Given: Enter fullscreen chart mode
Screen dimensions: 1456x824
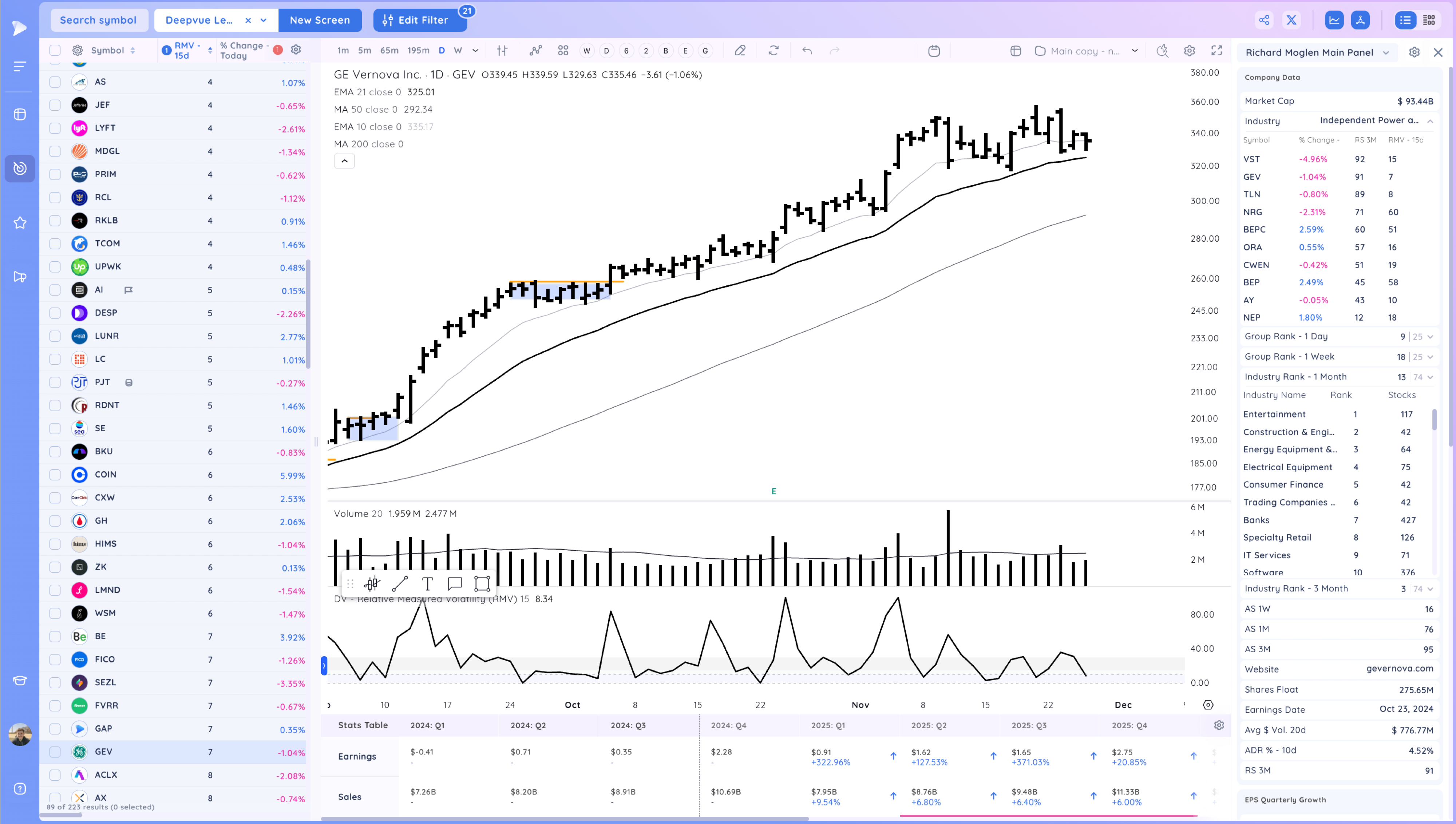Looking at the screenshot, I should pyautogui.click(x=1216, y=50).
